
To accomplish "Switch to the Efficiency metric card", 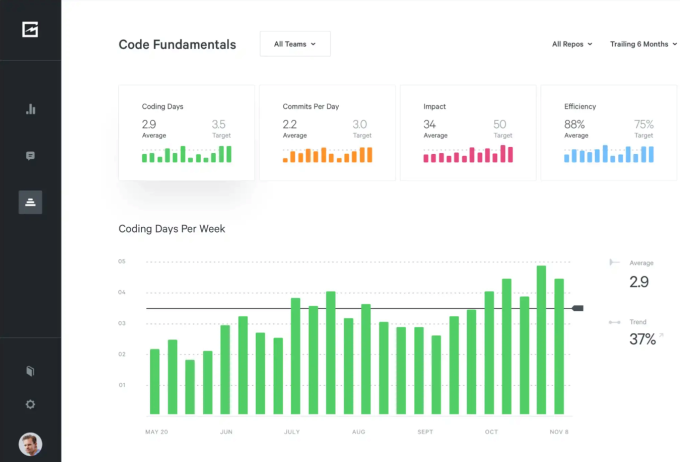I will (x=607, y=132).
